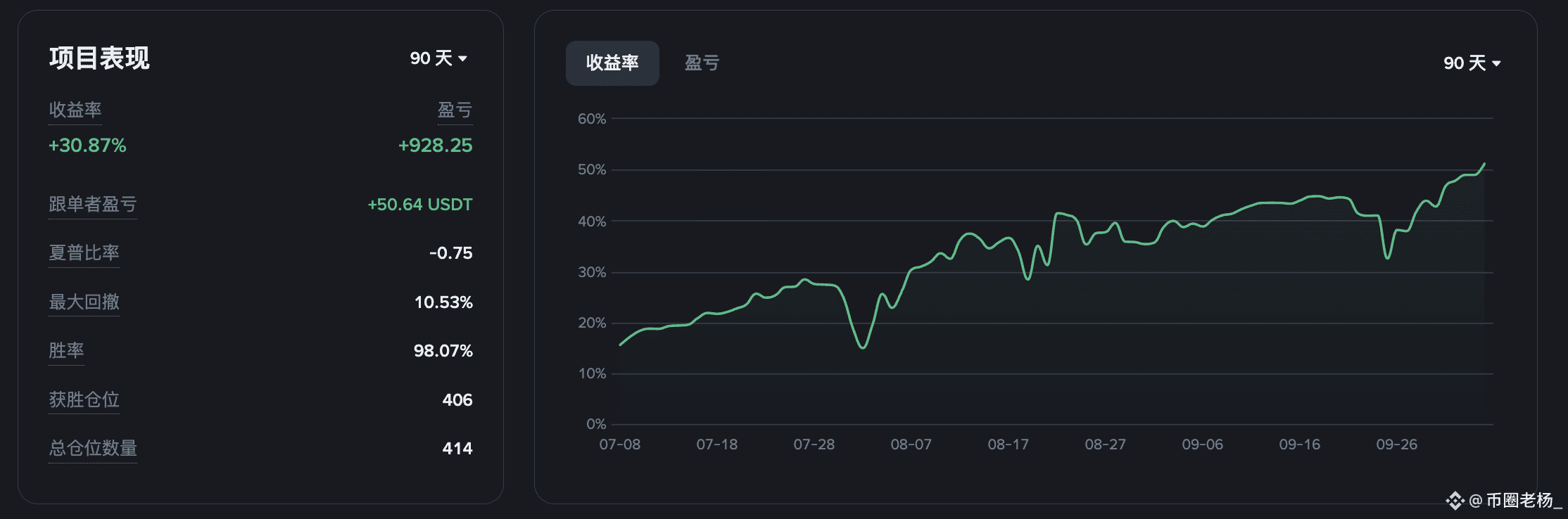Select the 98.07% win rate value
Image resolution: width=1568 pixels, height=519 pixels.
(443, 351)
